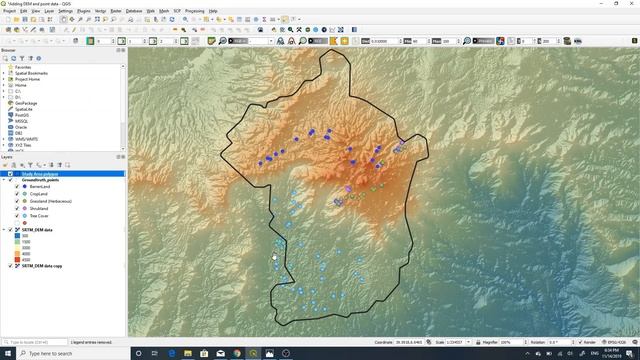This screenshot has width=640, height=360.
Task: Click the Open Layer Styling icon
Action: click(x=5, y=165)
